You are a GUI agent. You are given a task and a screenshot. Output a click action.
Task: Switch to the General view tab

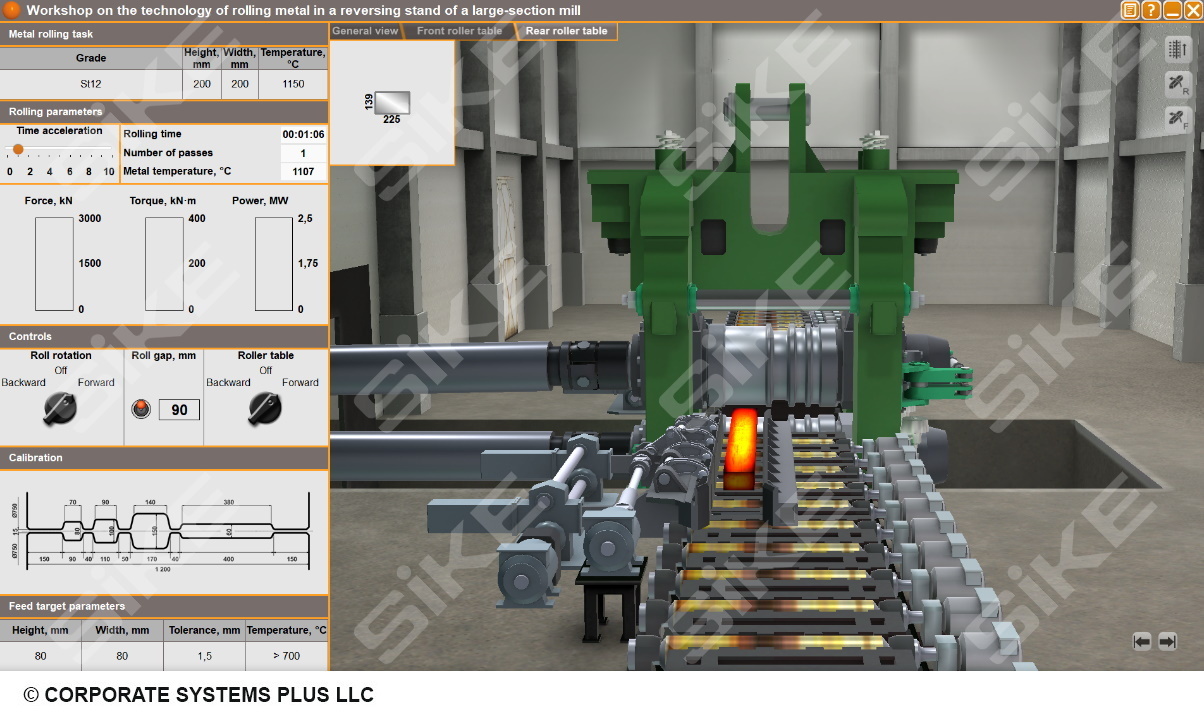click(x=365, y=31)
